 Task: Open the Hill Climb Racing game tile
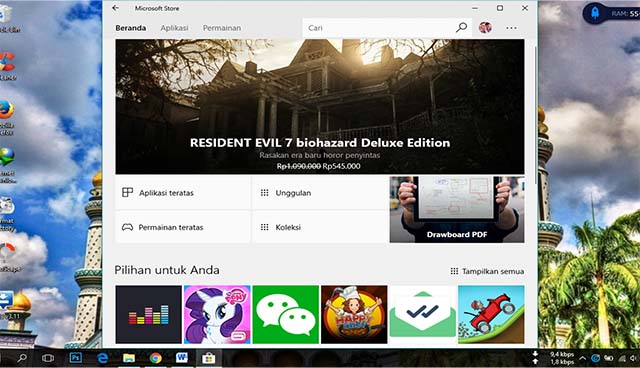click(x=491, y=314)
